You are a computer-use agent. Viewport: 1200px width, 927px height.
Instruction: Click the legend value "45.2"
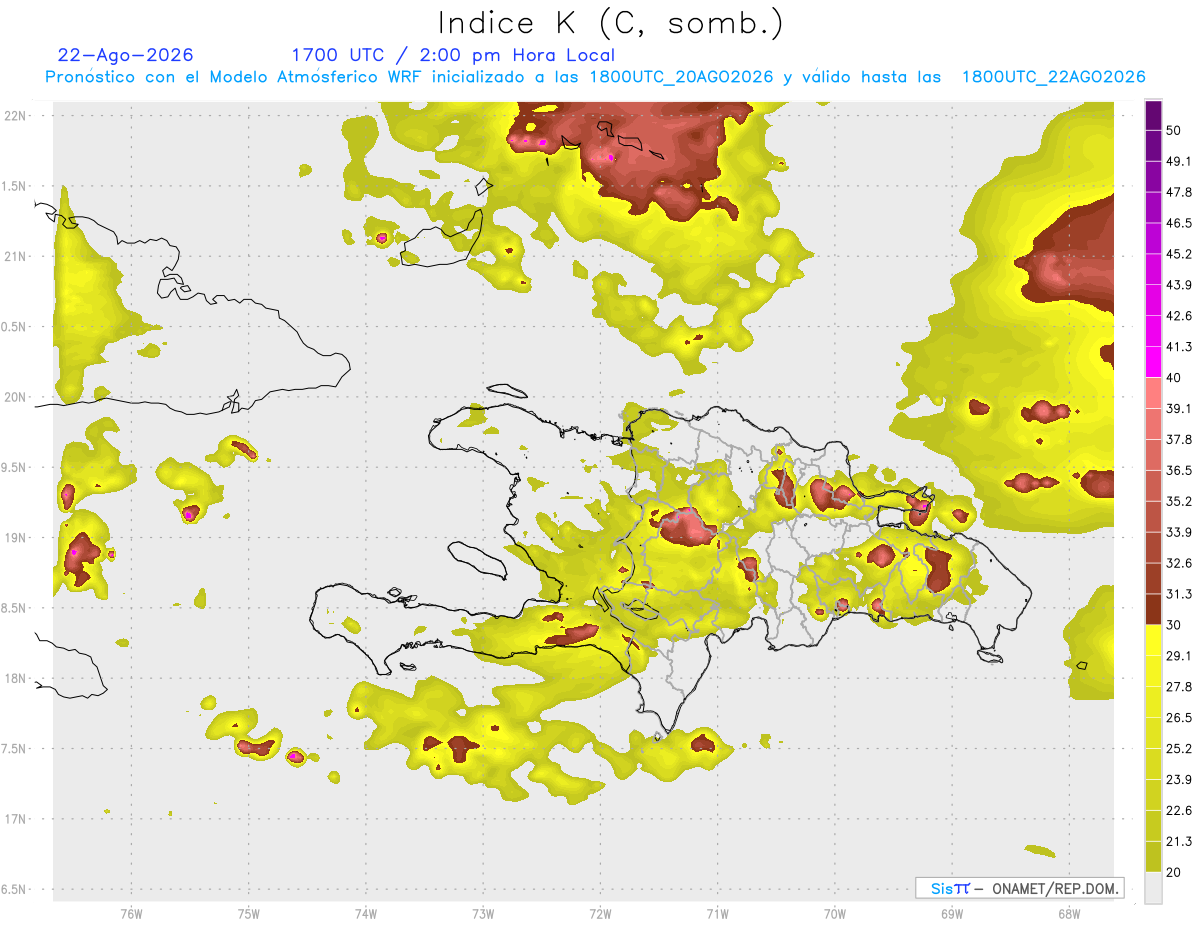(x=1179, y=254)
